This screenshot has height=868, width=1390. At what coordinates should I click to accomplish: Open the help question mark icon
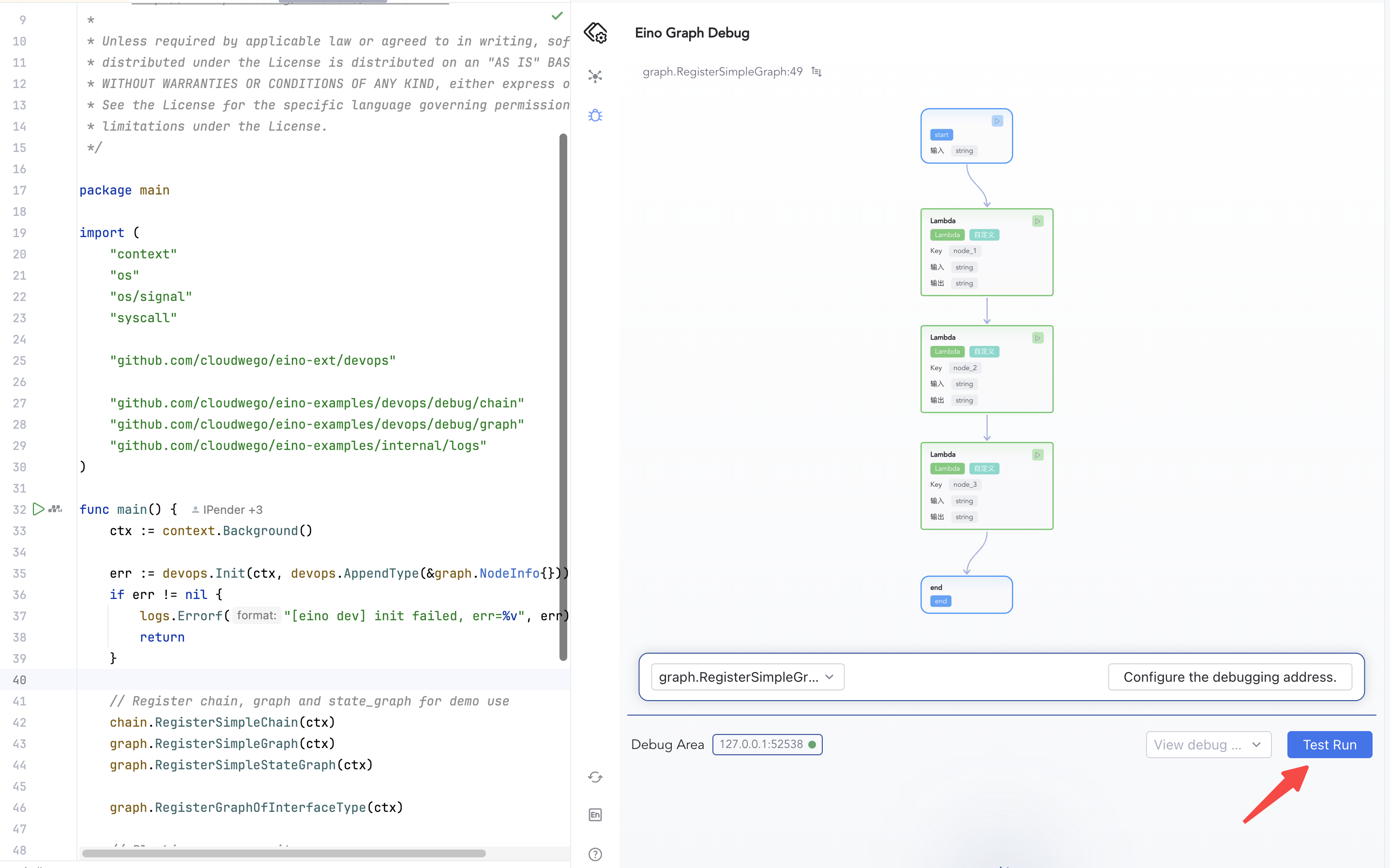595,853
